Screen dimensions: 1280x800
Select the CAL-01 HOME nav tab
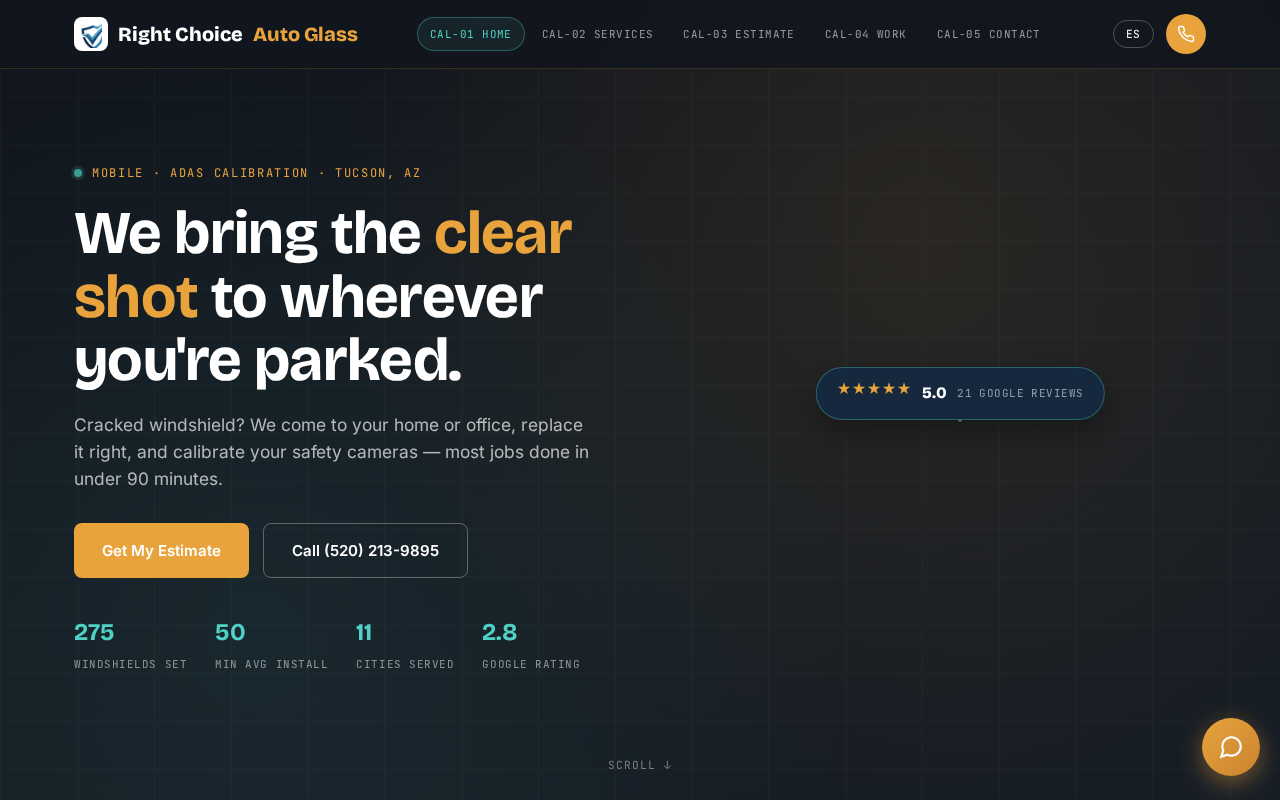(x=471, y=34)
